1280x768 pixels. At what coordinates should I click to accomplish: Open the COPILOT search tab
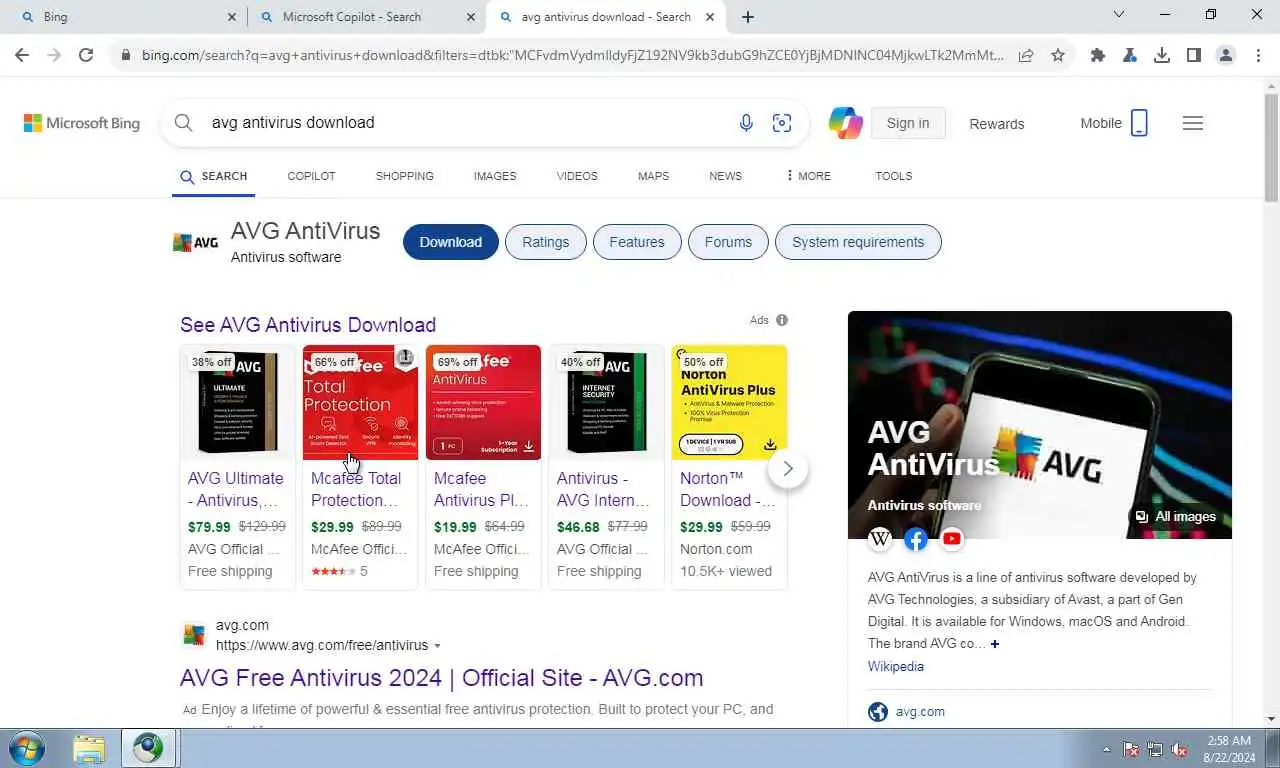(x=311, y=176)
